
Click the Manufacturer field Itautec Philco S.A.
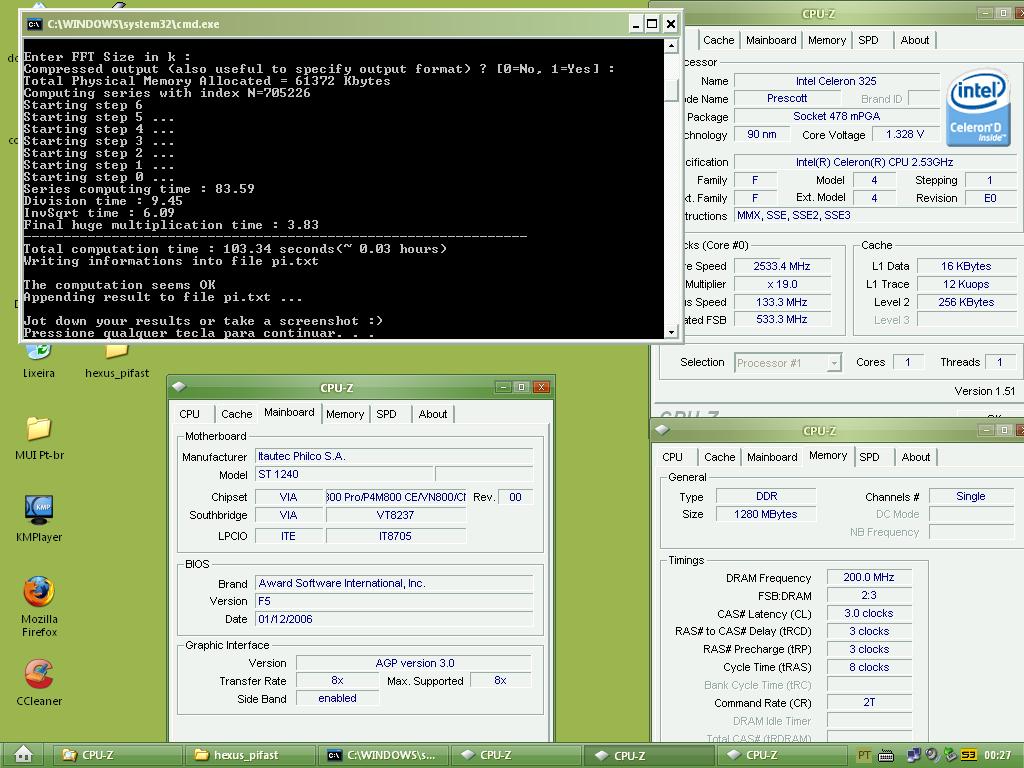click(394, 456)
